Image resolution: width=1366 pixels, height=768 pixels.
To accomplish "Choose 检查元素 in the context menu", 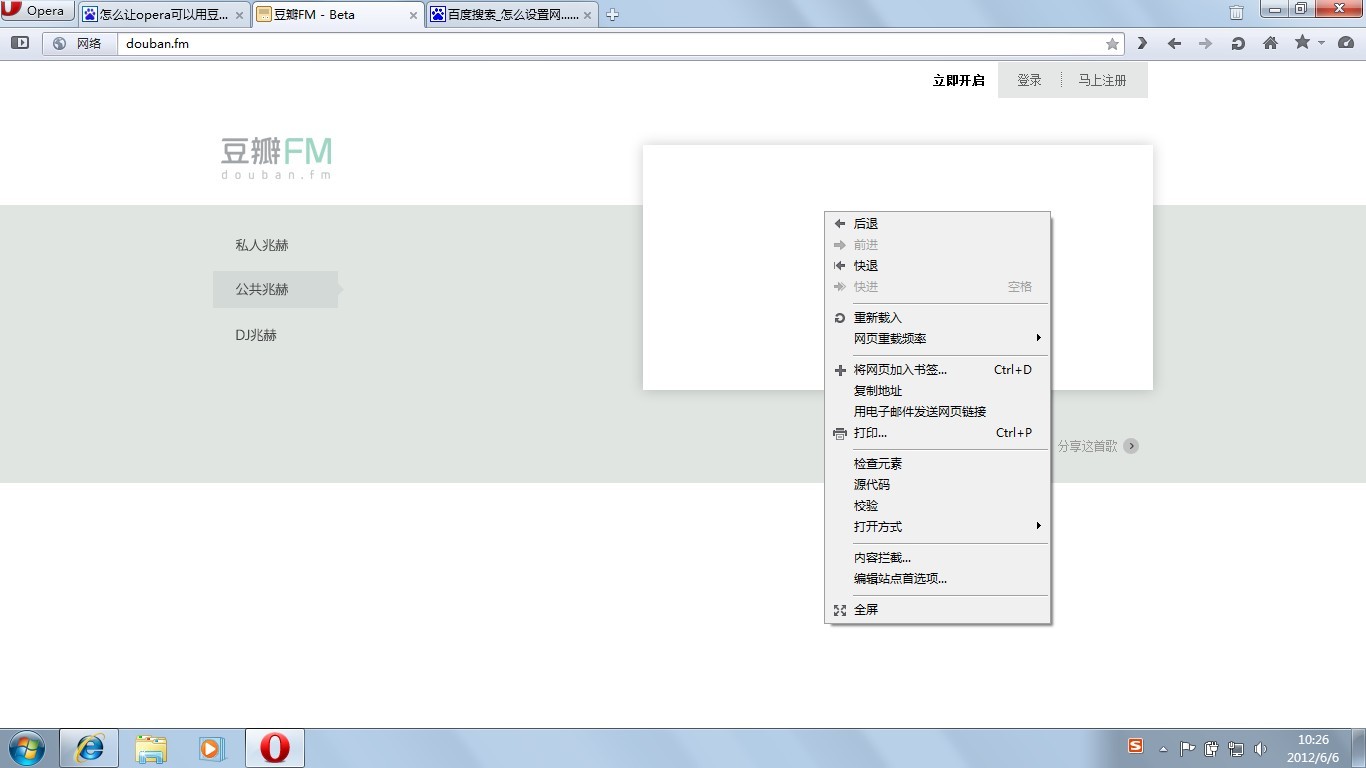I will (x=937, y=464).
